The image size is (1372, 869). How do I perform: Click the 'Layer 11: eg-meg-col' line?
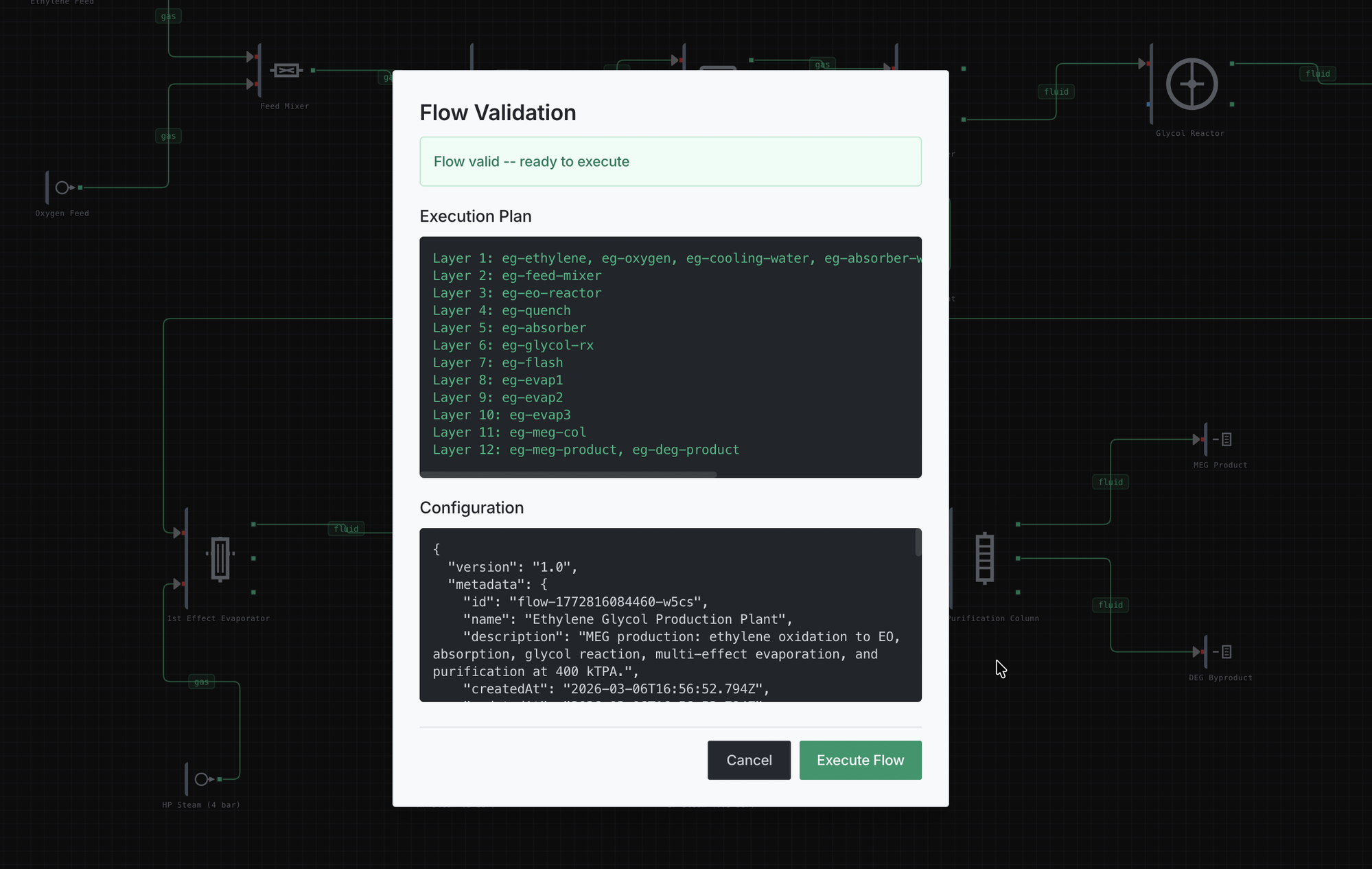509,432
